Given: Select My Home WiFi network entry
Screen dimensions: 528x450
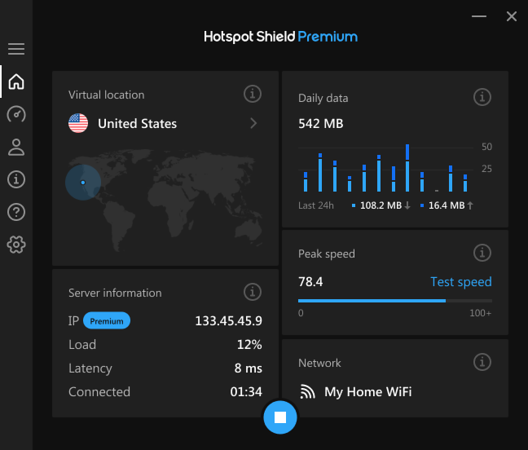Looking at the screenshot, I should pos(356,392).
